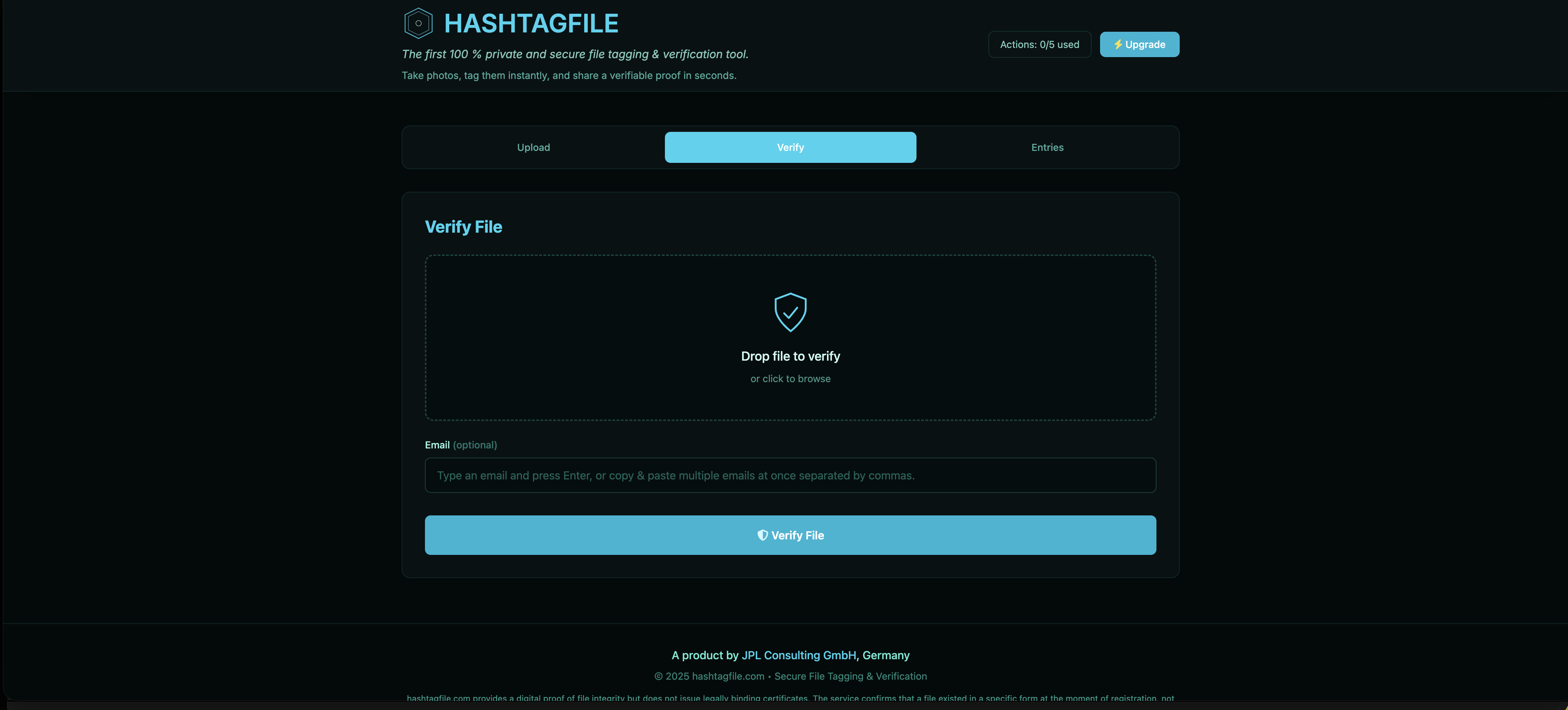Click the 'Drop file to verify' label

pyautogui.click(x=790, y=356)
